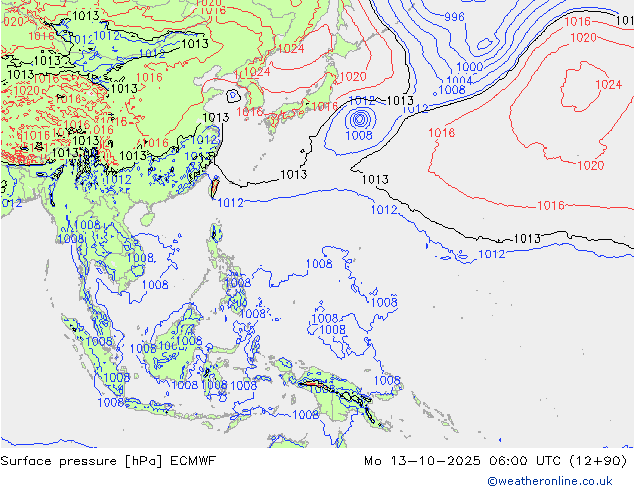This screenshot has height=490, width=634.
Task: Click the red-marked island of Taiwan
Action: [x=214, y=188]
